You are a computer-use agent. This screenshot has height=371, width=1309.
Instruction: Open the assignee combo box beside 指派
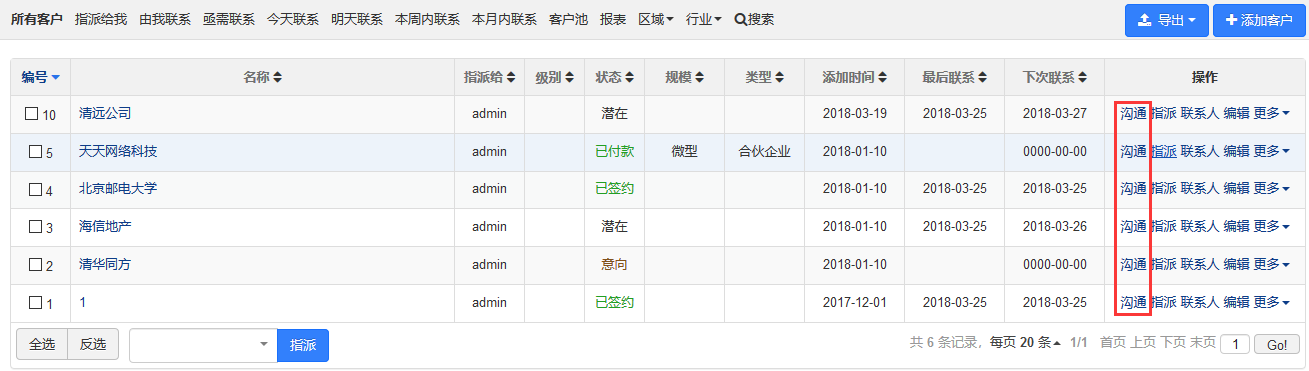click(x=203, y=344)
